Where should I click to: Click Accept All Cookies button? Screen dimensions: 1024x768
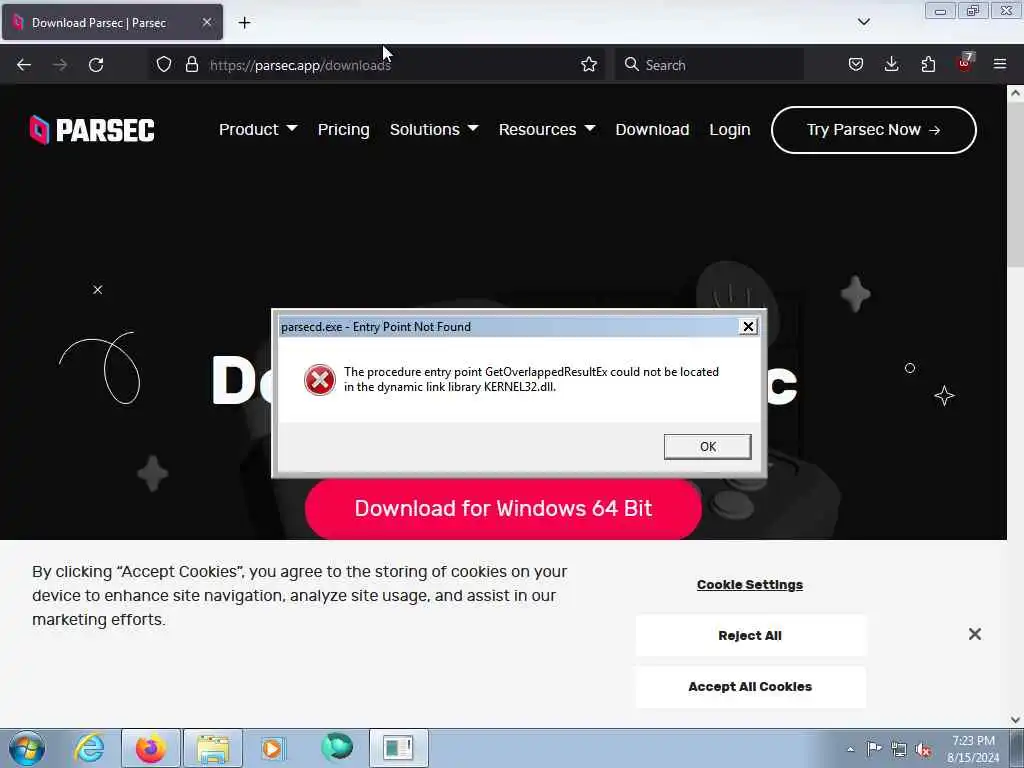(x=750, y=686)
